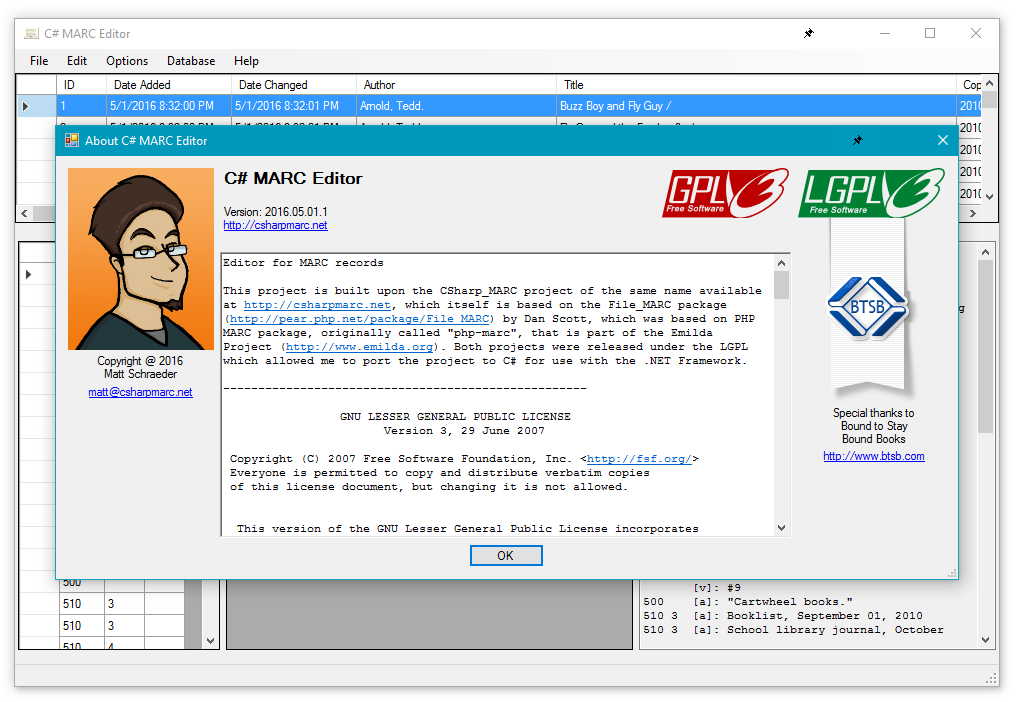Click the license text scrollbar thumb

(x=782, y=285)
